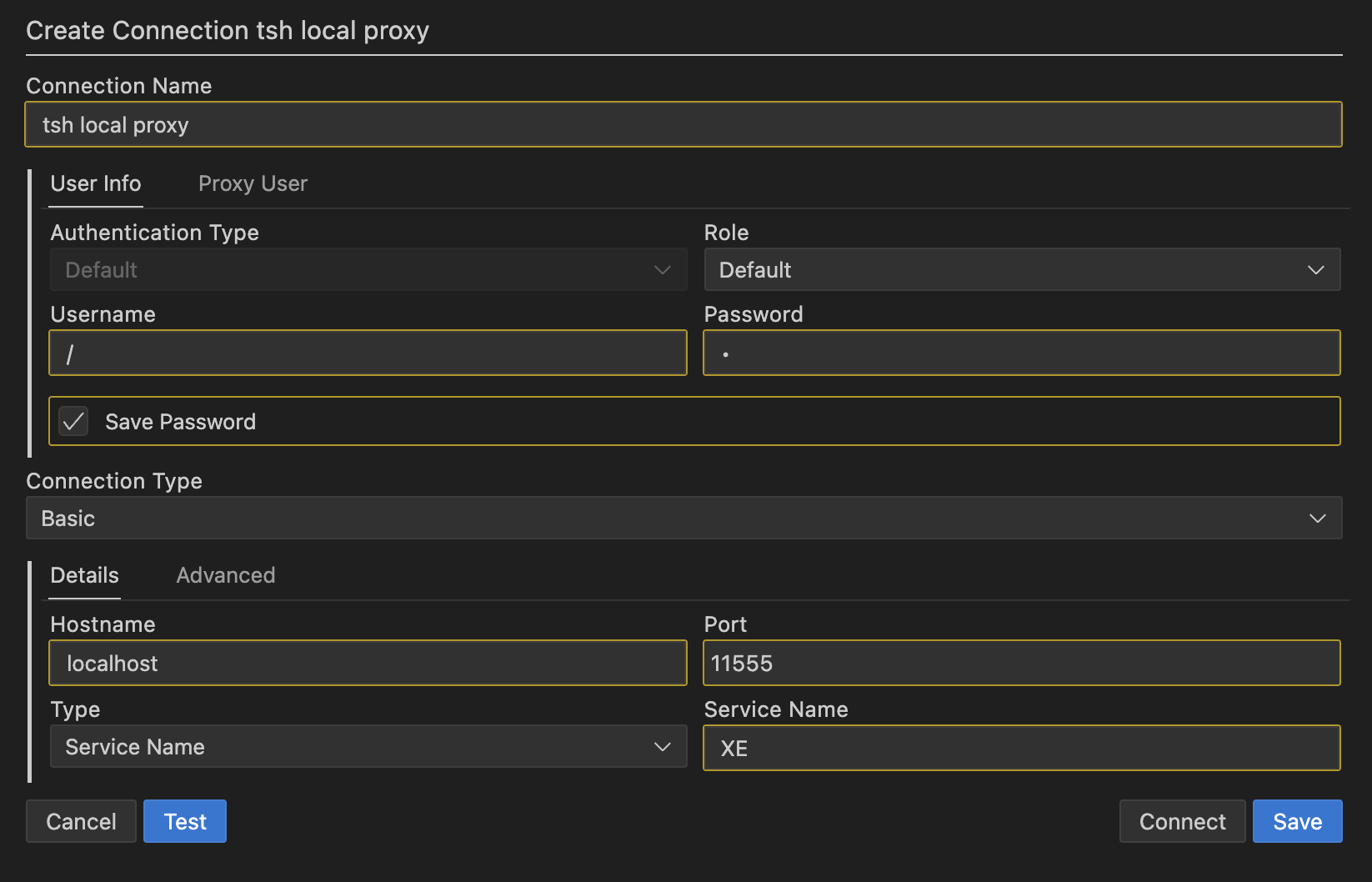Click the Service Name field showing XE
The height and width of the screenshot is (882, 1372).
pyautogui.click(x=1022, y=748)
